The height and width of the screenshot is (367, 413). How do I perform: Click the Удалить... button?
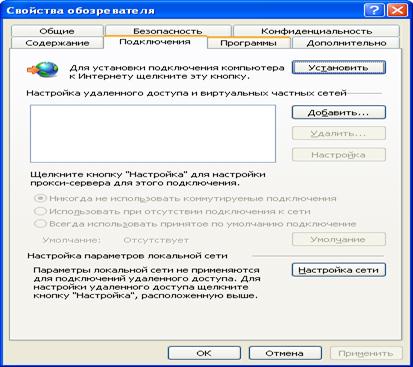click(x=339, y=134)
